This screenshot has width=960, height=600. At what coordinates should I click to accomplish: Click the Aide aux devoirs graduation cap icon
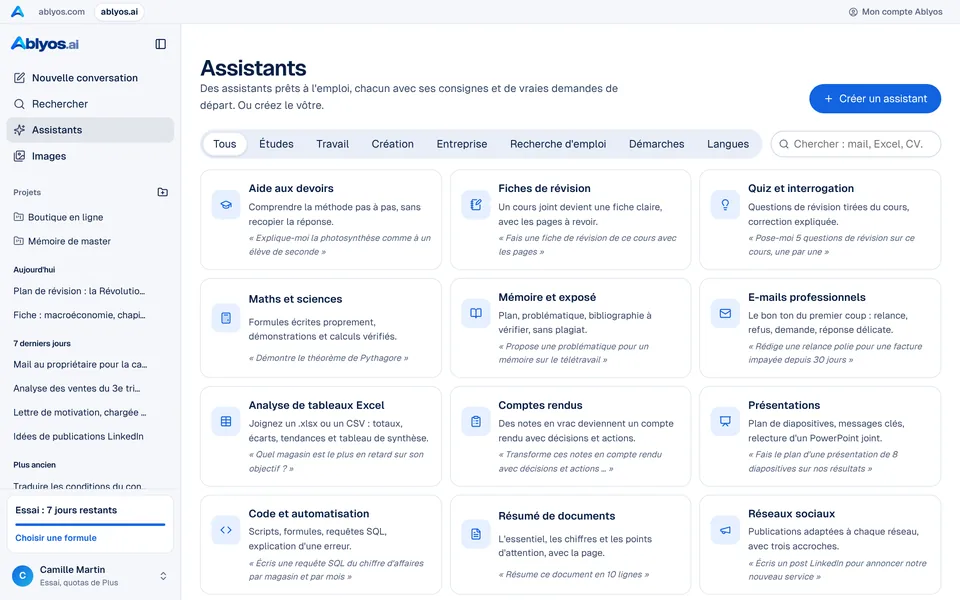point(226,205)
